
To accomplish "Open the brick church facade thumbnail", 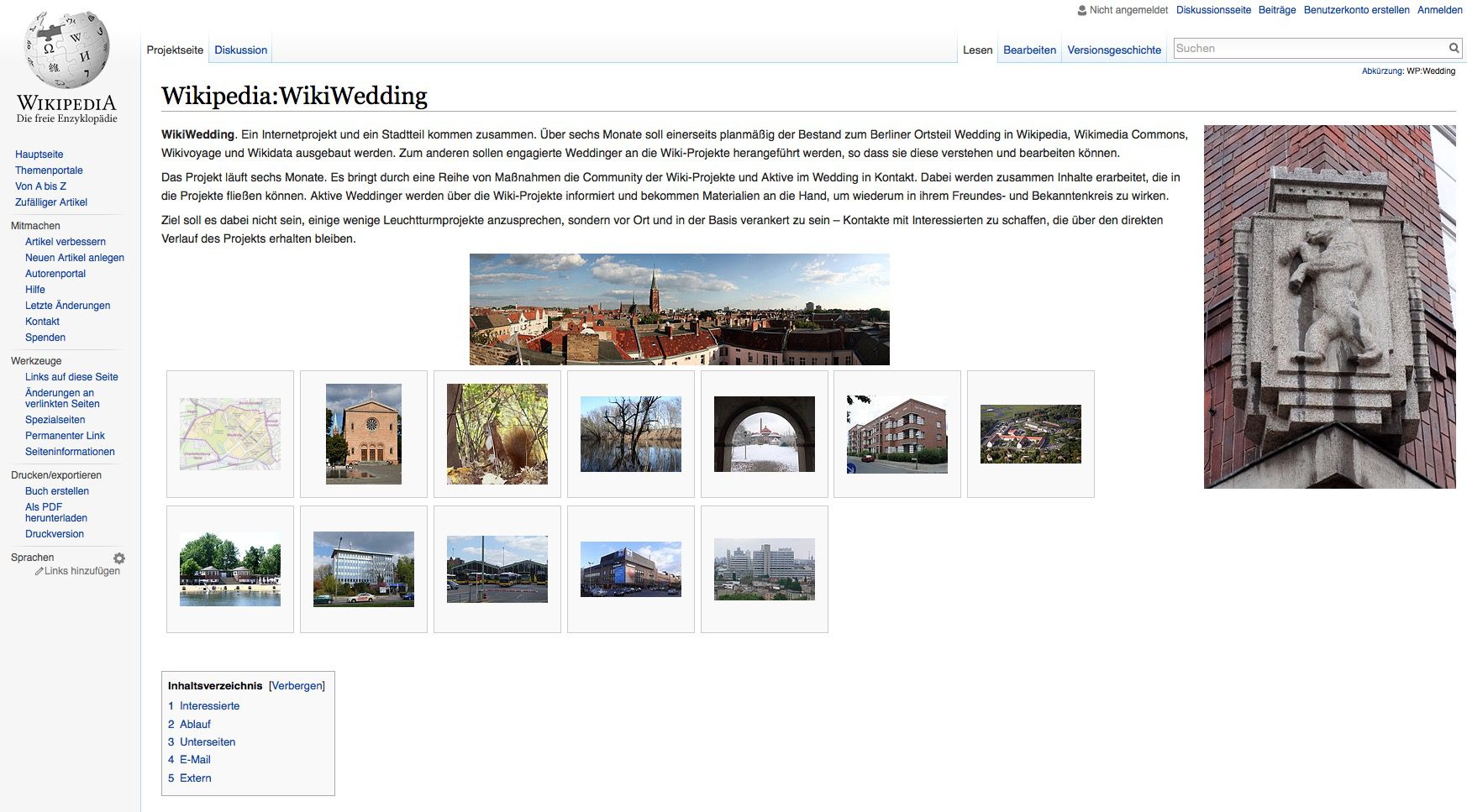I will click(364, 434).
